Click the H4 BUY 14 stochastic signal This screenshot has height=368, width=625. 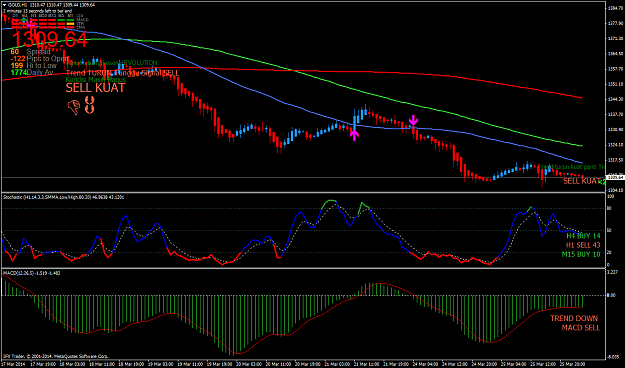pyautogui.click(x=583, y=236)
